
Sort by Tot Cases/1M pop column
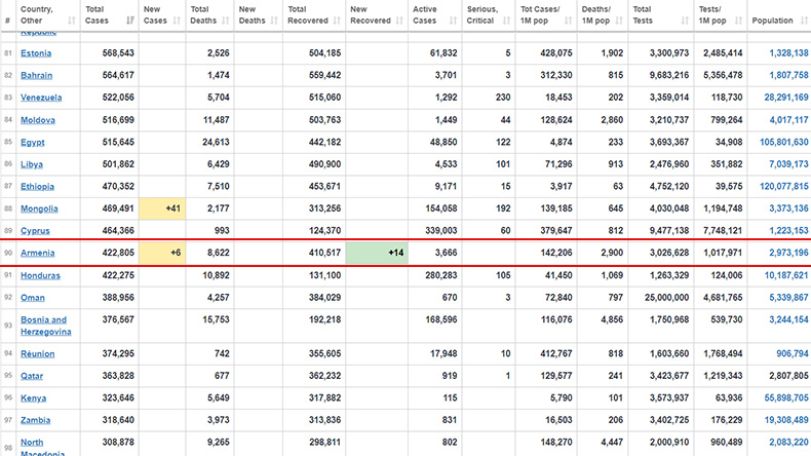click(546, 15)
